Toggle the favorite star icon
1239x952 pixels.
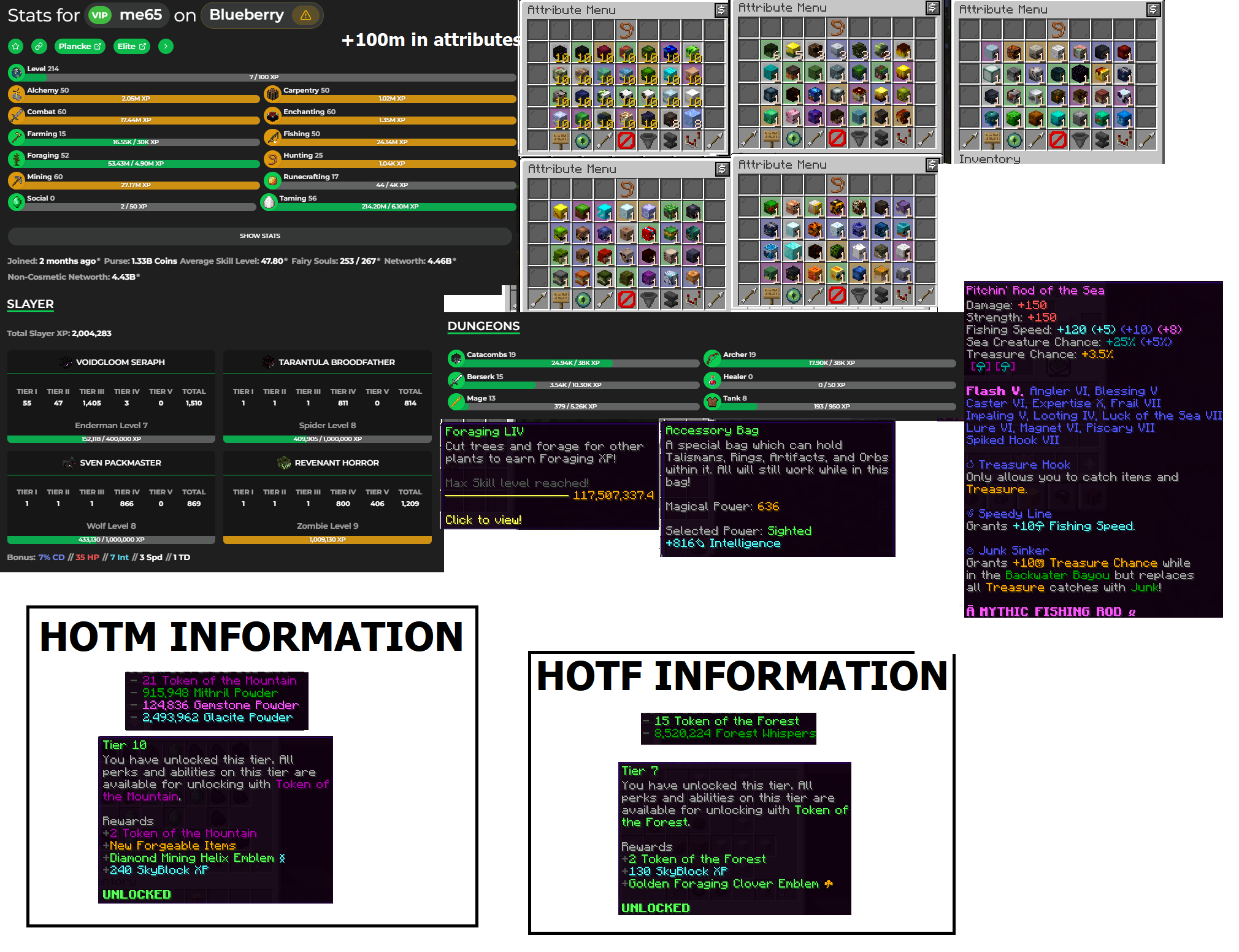click(16, 46)
